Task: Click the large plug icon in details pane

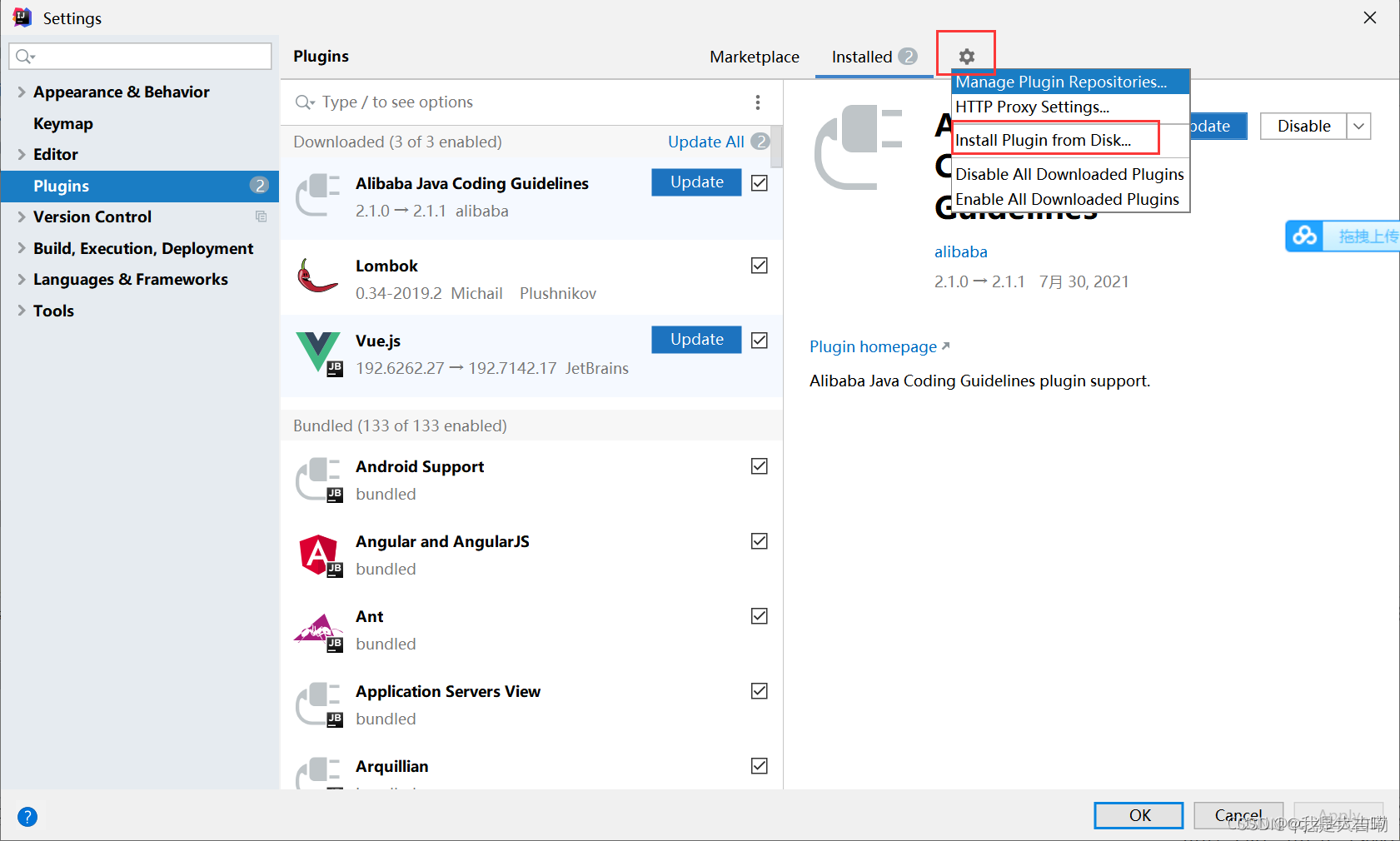Action: point(858,147)
